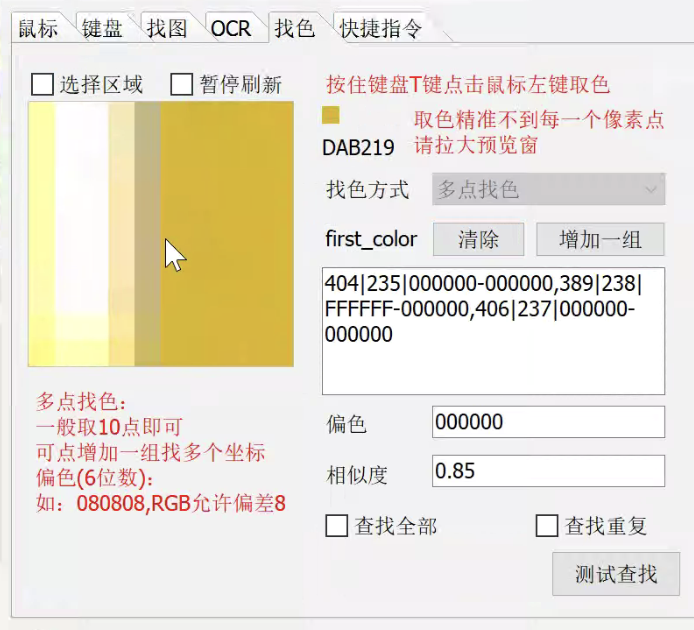
Task: Go to the 找图 tab
Action: pyautogui.click(x=167, y=29)
